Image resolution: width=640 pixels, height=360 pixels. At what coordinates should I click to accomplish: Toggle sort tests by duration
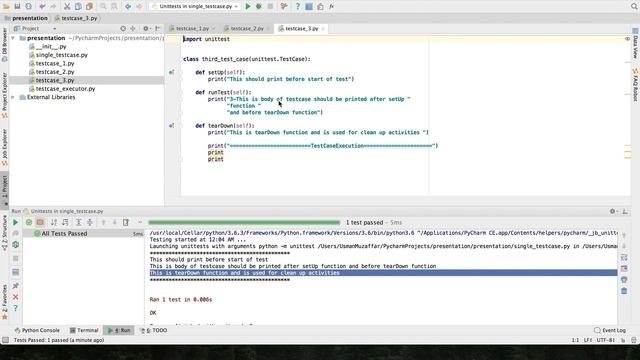65,222
